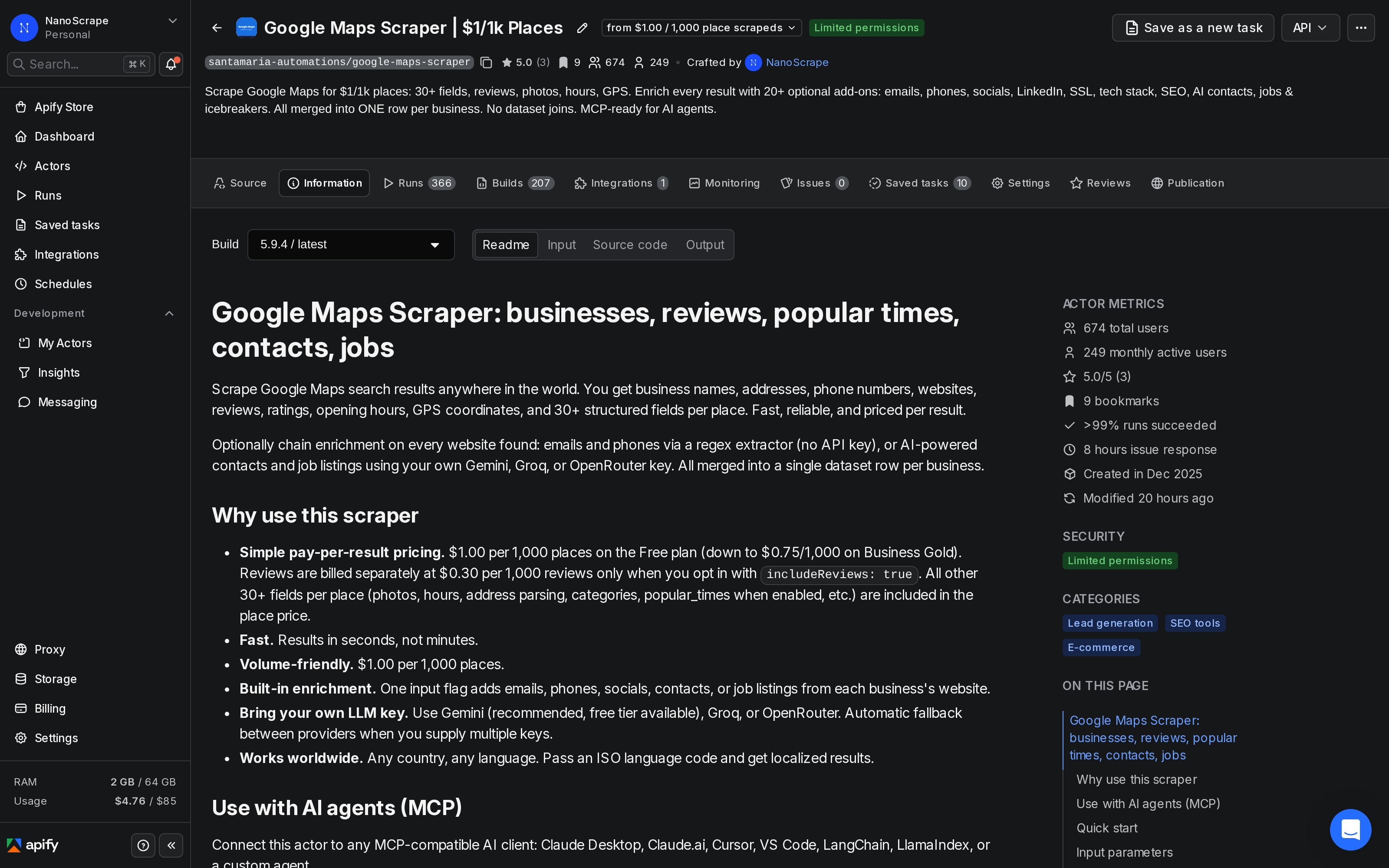Switch to the Builds 207 tab

point(515,183)
